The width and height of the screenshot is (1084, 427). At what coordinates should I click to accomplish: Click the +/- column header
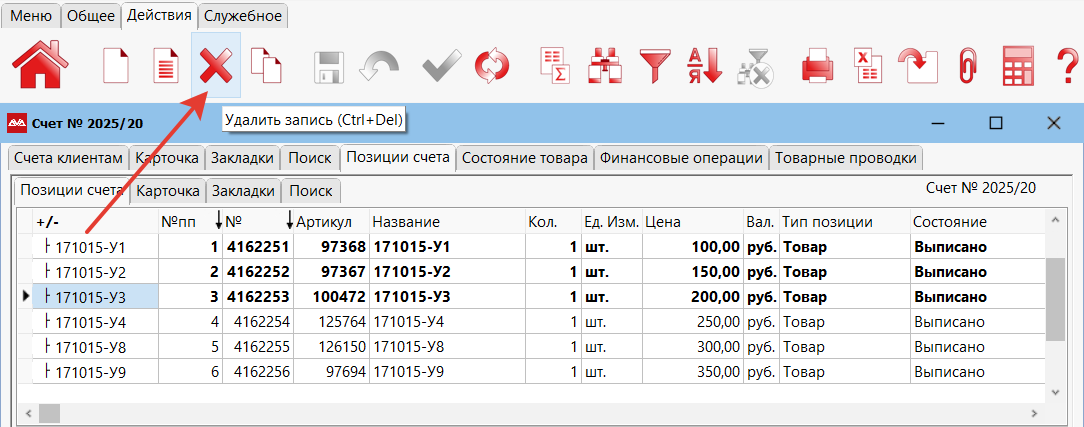[48, 221]
